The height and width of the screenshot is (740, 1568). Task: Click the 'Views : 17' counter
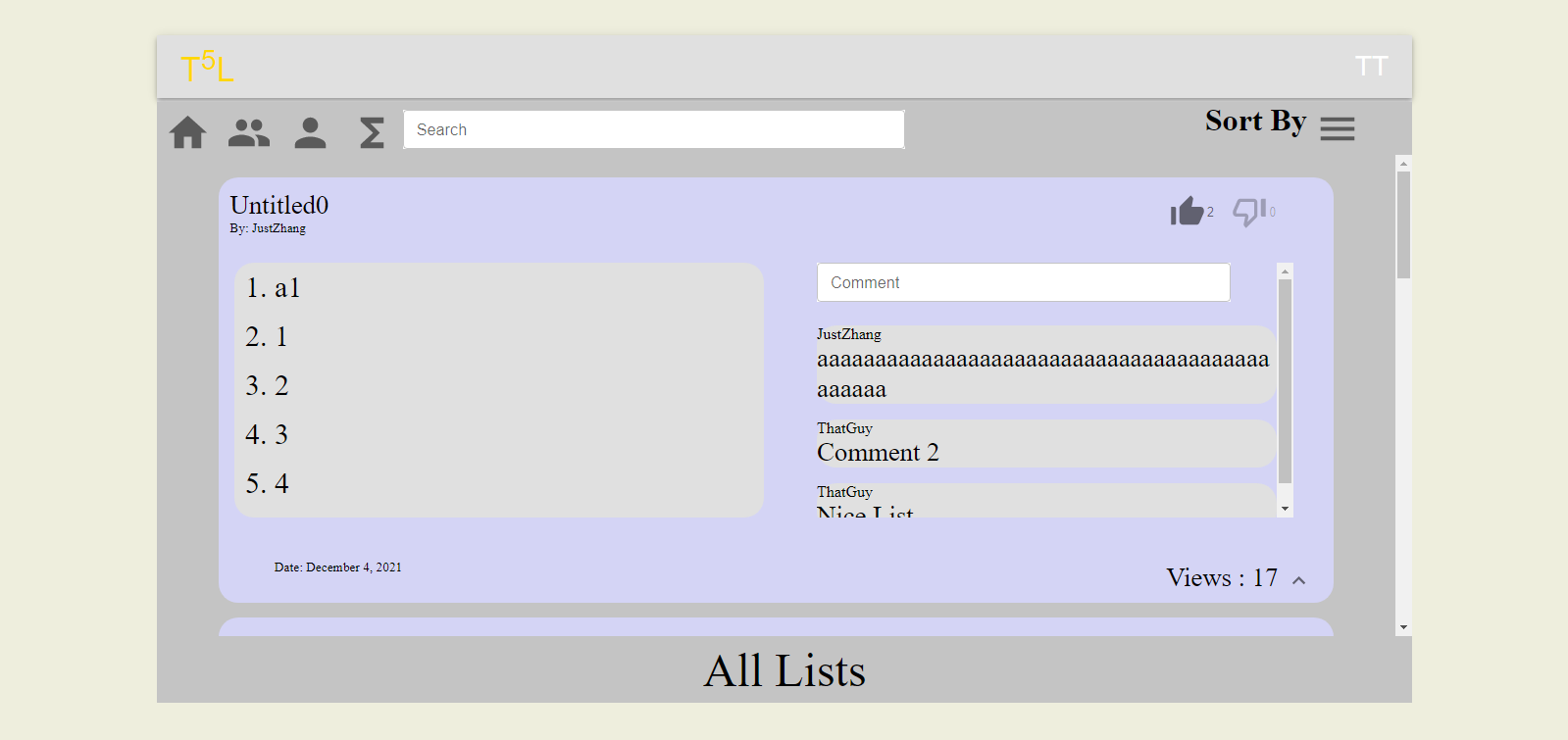pos(1222,578)
